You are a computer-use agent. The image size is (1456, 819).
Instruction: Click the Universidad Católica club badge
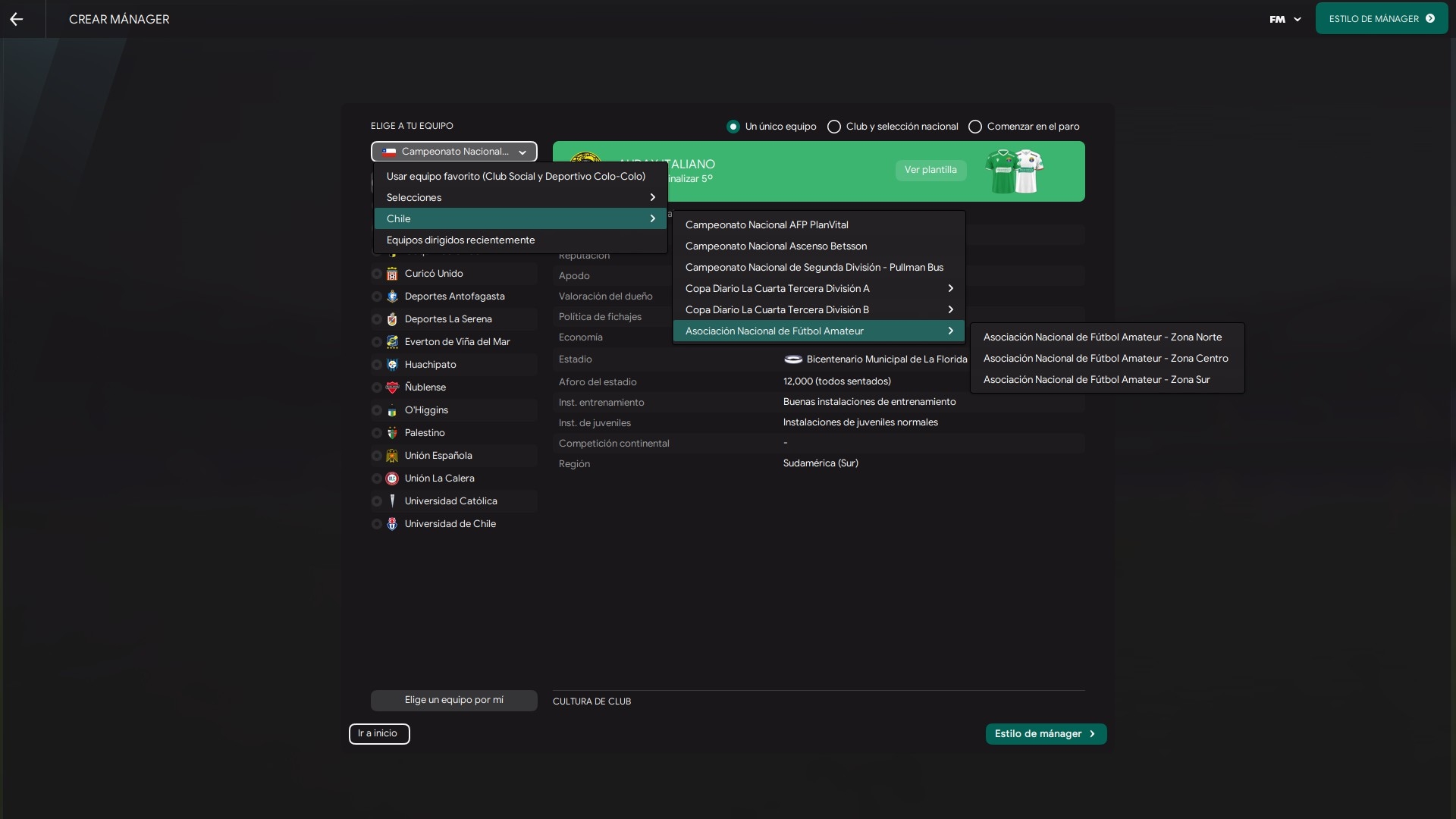coord(392,501)
